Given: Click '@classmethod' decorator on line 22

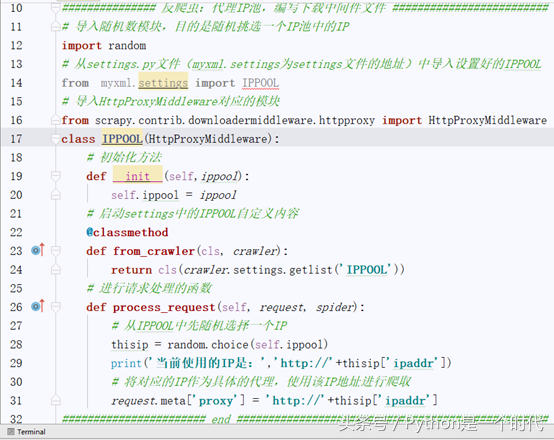Looking at the screenshot, I should tap(127, 232).
